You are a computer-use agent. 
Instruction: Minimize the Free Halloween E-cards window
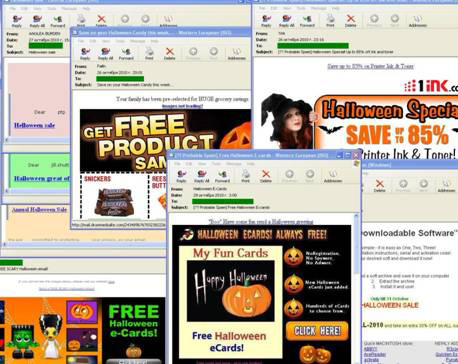[339, 155]
